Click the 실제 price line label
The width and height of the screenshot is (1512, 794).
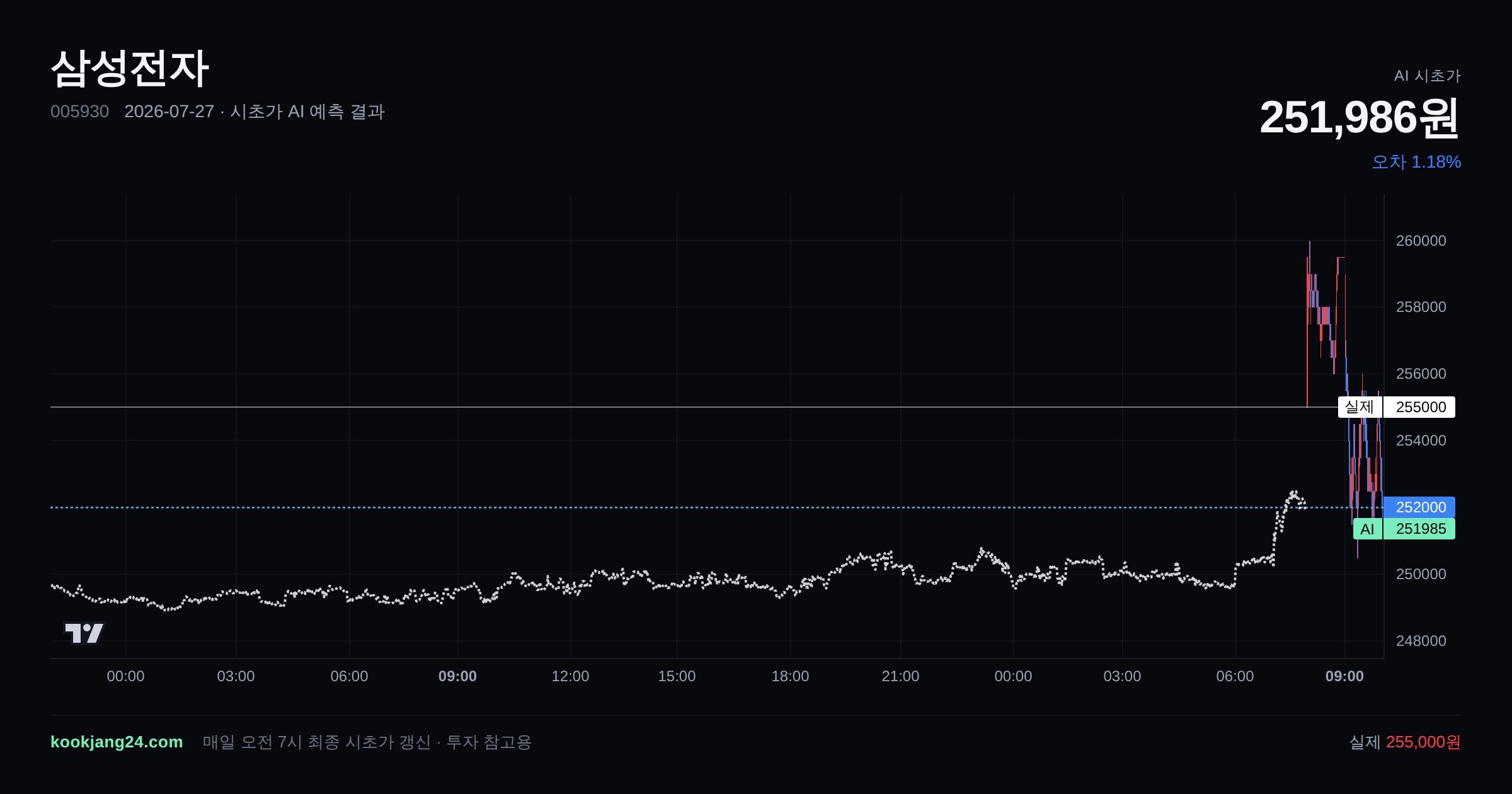pos(1360,407)
